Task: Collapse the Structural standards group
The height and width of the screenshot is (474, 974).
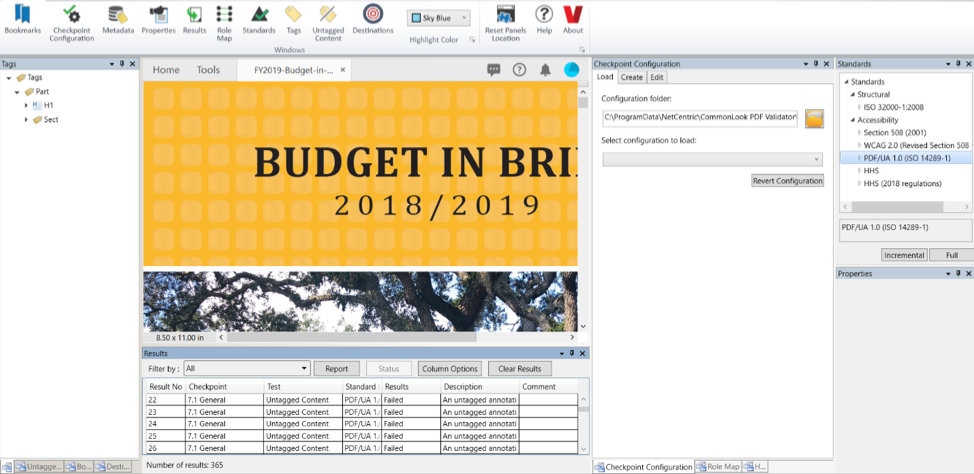Action: click(853, 94)
